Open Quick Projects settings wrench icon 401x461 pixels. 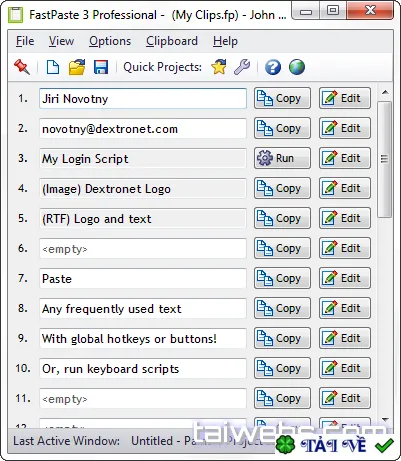pyautogui.click(x=242, y=67)
